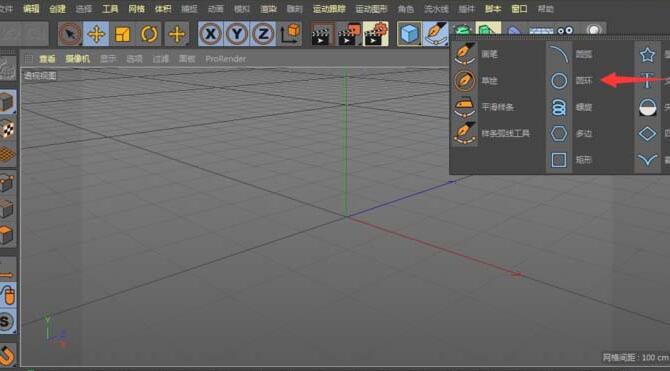This screenshot has height=371, width=670.
Task: Render to Picture Viewer
Action: tap(349, 34)
